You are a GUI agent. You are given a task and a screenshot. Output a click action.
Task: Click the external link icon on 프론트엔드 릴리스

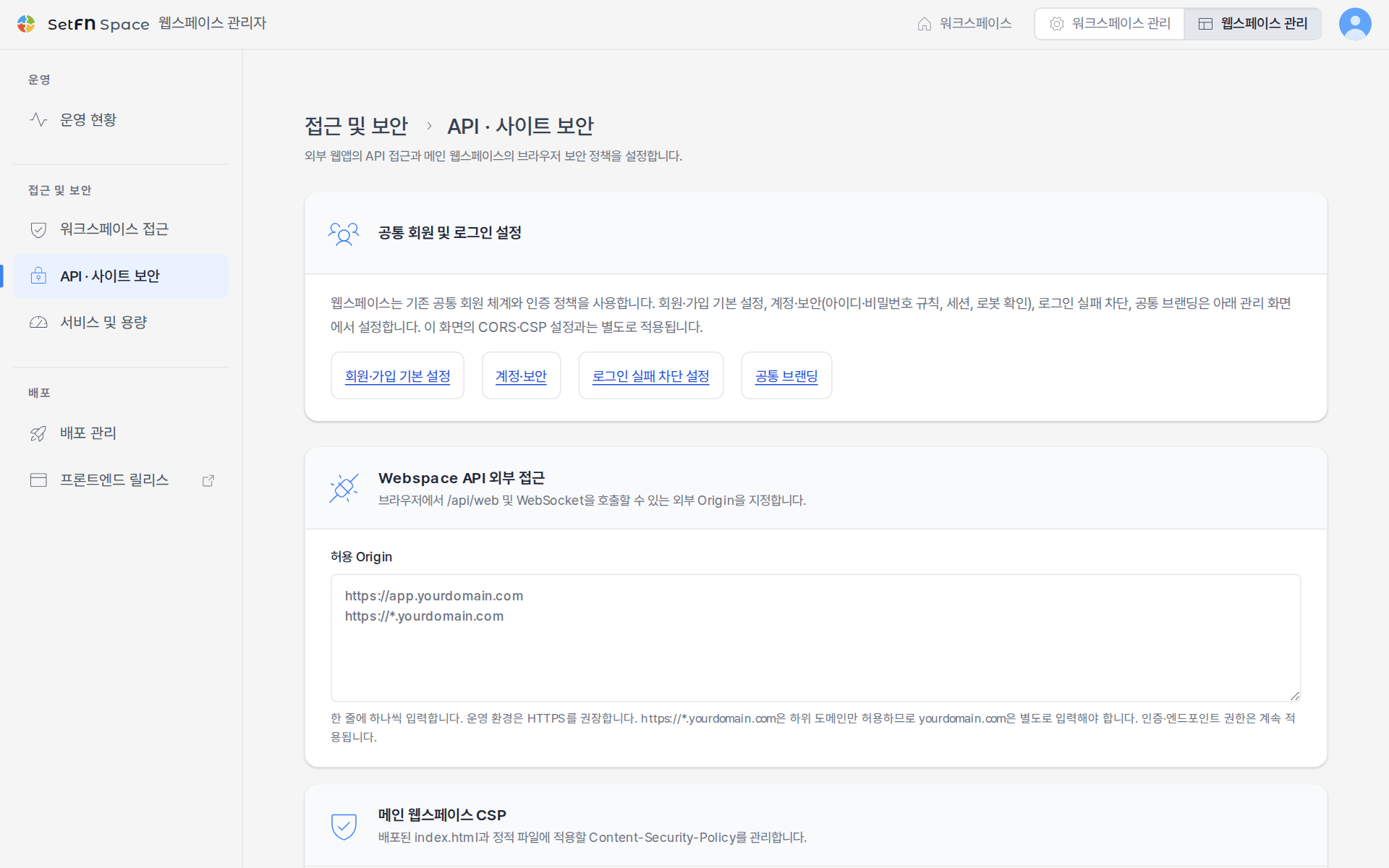click(208, 480)
